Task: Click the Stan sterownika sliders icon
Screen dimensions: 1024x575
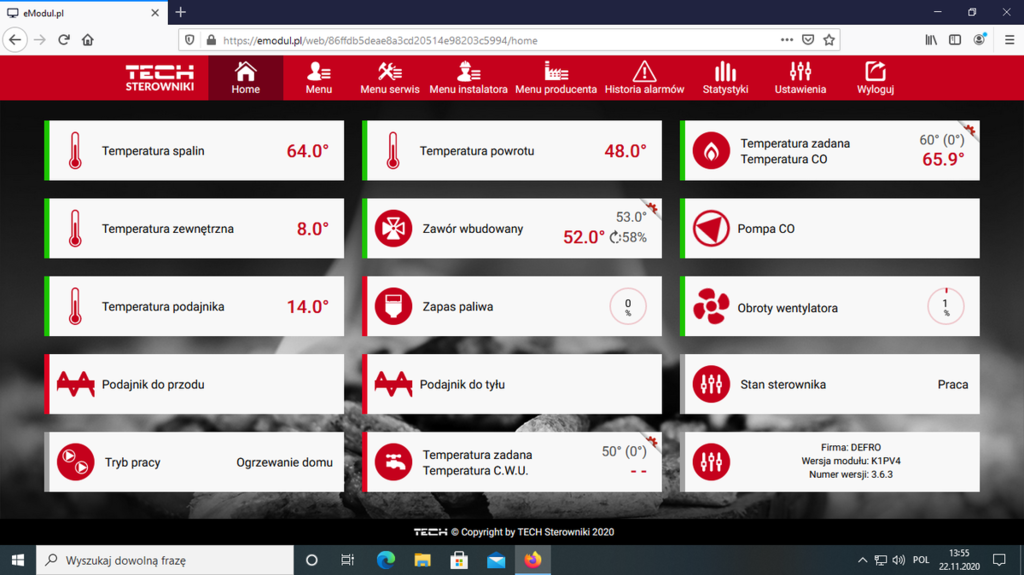Action: 711,384
